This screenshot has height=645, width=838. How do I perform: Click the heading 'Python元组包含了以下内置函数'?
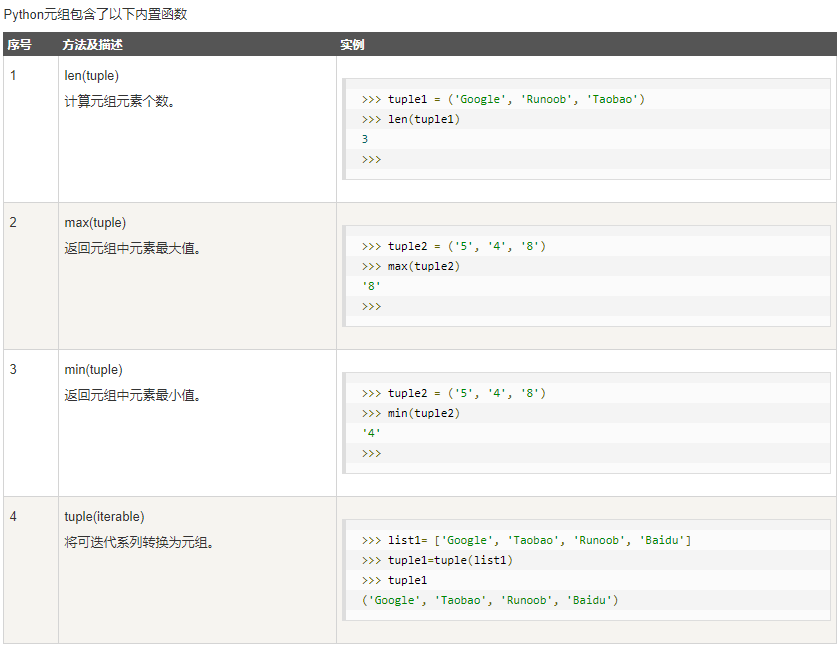pyautogui.click(x=95, y=14)
